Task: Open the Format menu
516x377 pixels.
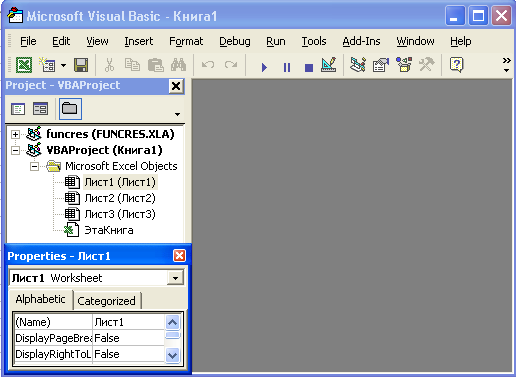Action: coord(186,41)
